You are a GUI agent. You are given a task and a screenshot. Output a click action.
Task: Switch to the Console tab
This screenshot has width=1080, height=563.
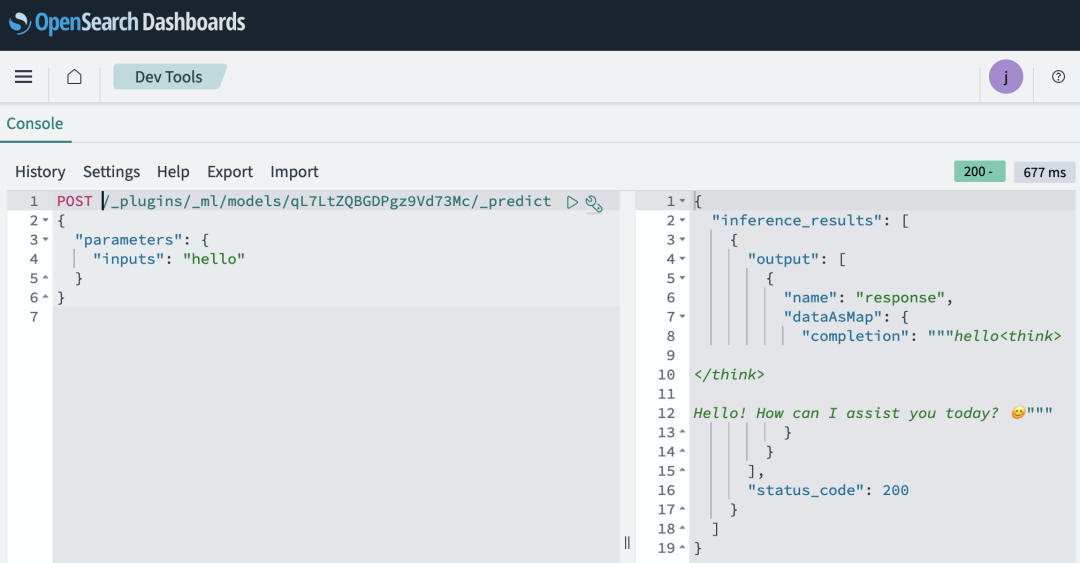point(34,123)
